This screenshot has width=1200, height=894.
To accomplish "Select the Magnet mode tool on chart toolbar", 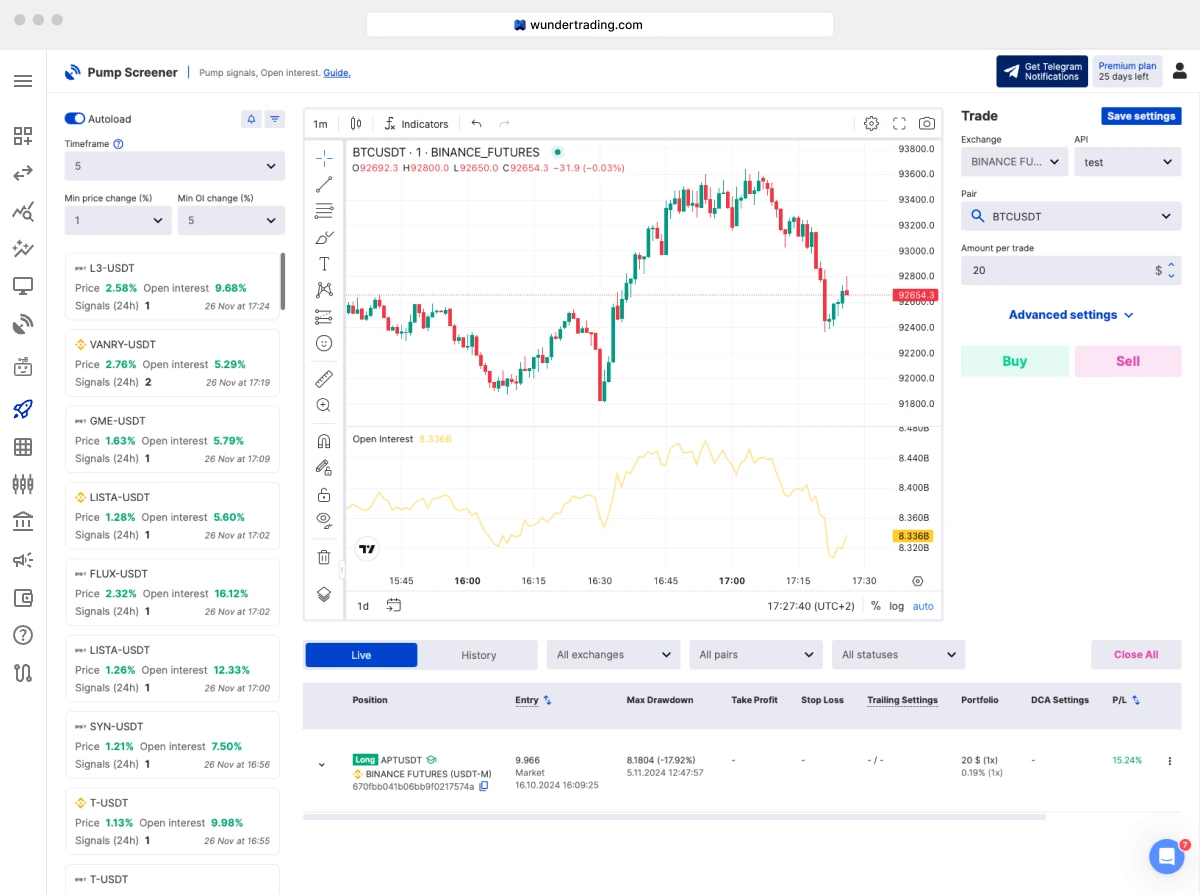I will [323, 440].
